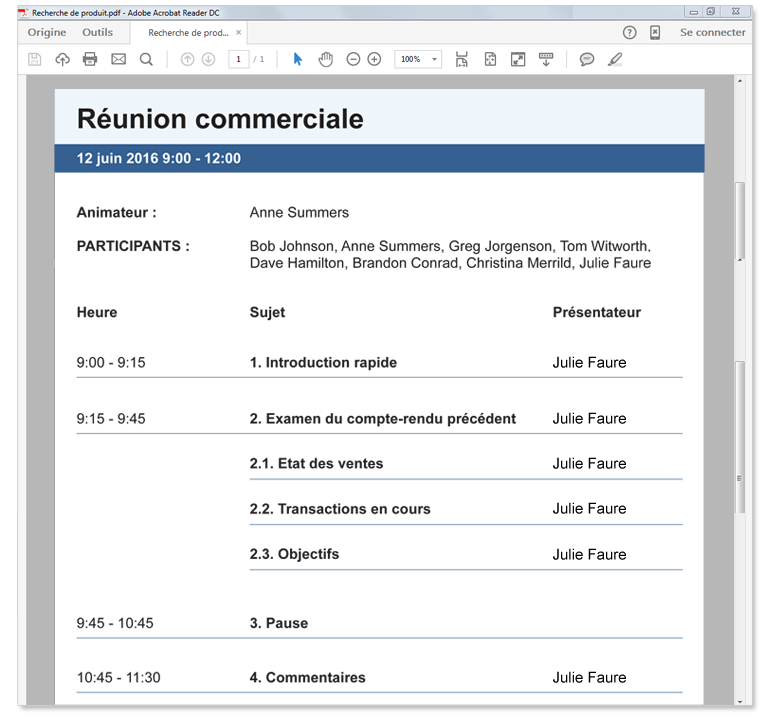Click the vertical scrollbar down arrow
This screenshot has height=727, width=770.
(740, 702)
